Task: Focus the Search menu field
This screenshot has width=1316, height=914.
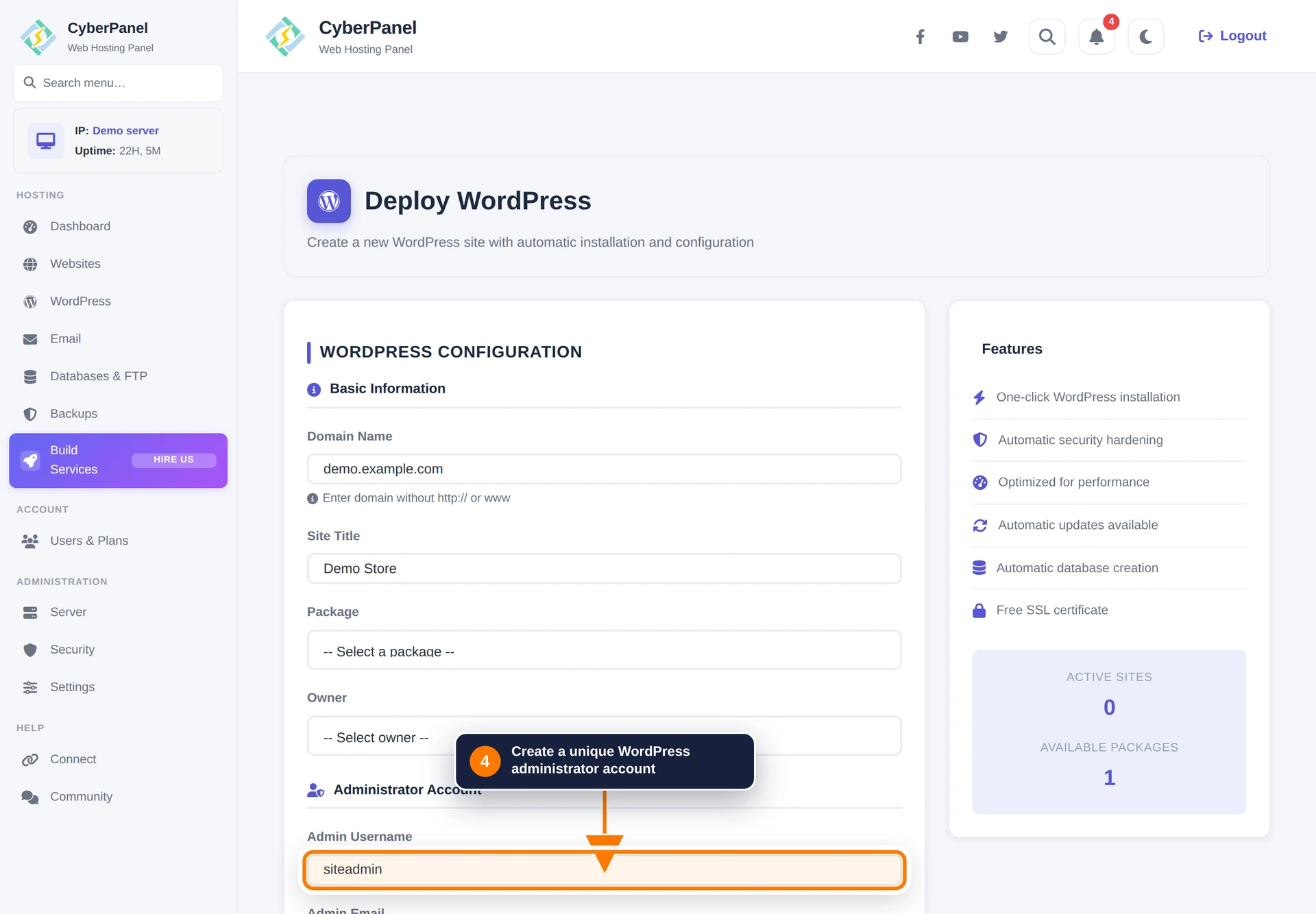Action: (119, 83)
